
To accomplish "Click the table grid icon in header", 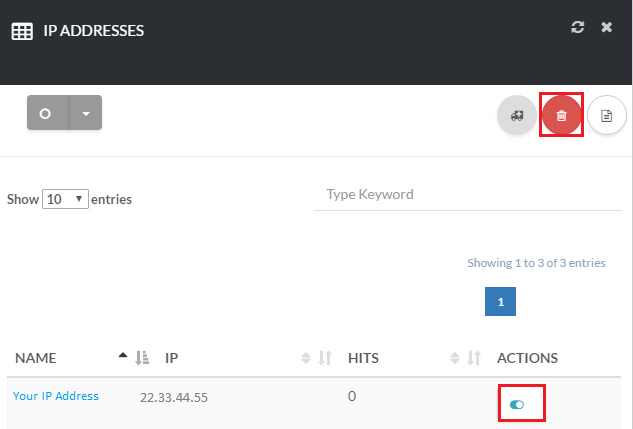I will tap(21, 31).
